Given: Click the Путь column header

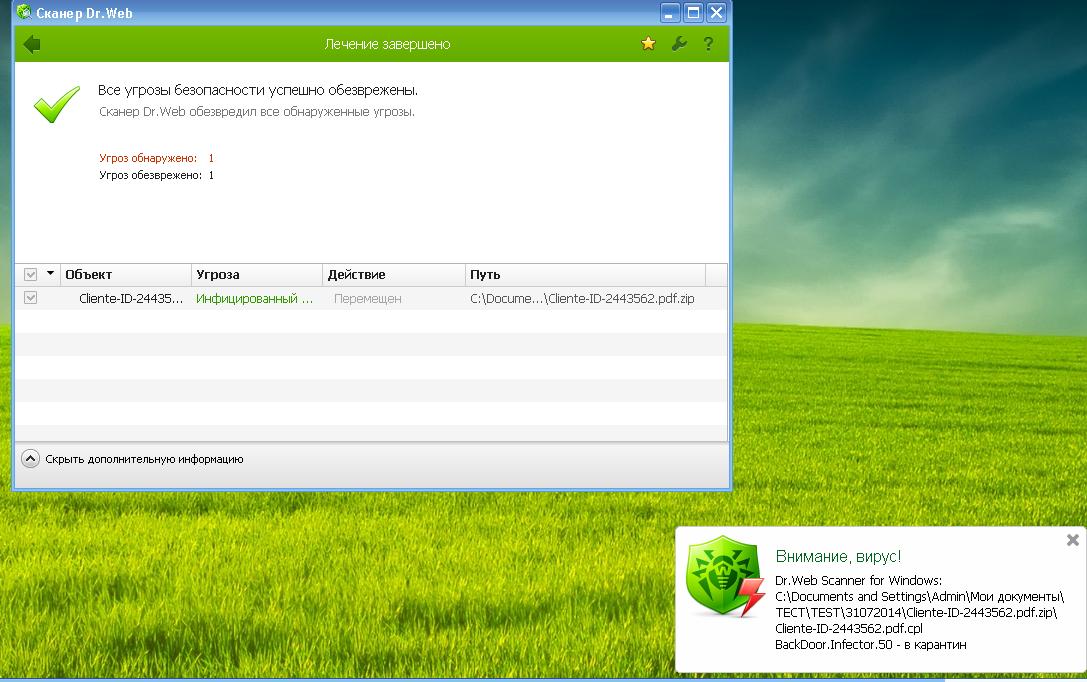Looking at the screenshot, I should point(585,275).
